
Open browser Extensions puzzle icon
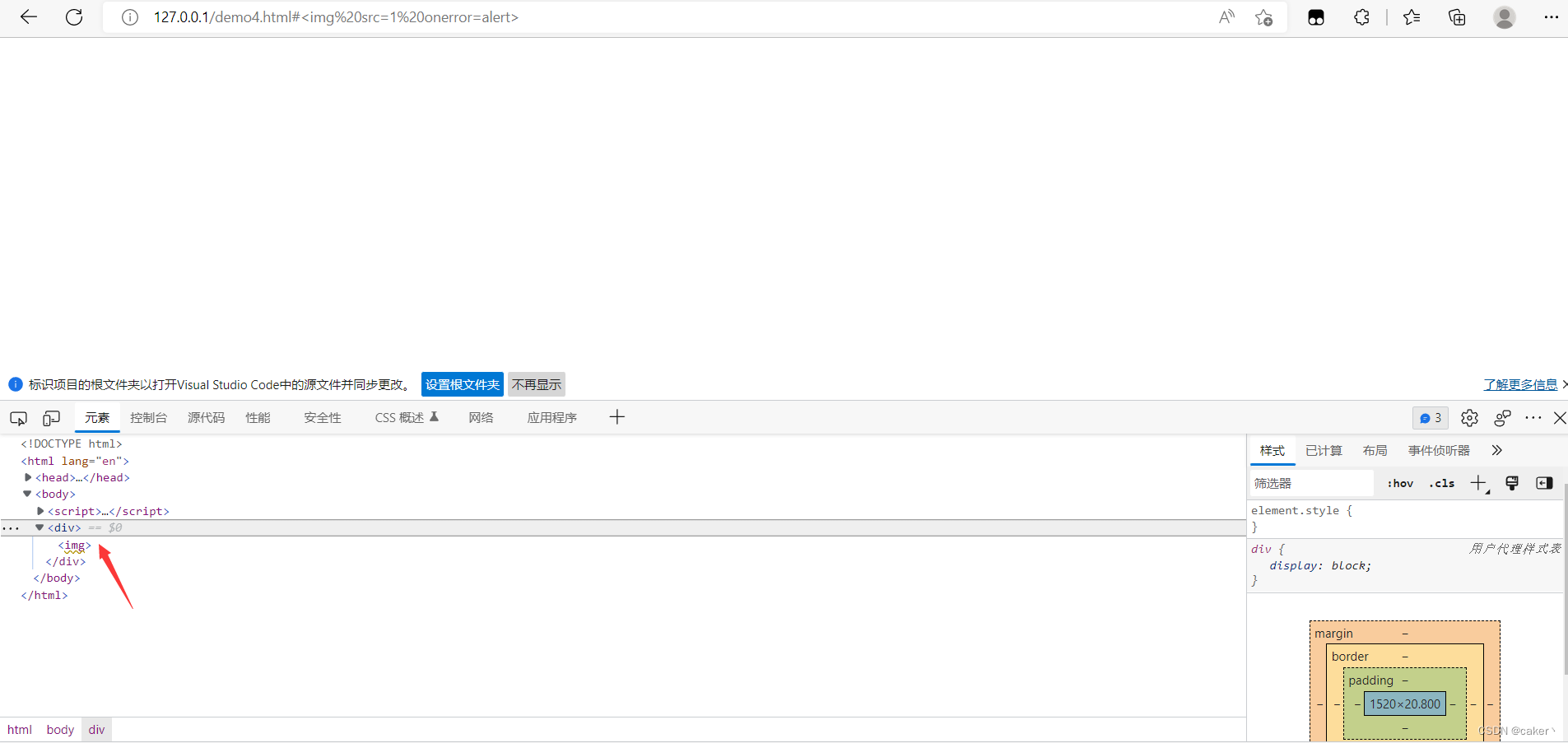click(1361, 17)
